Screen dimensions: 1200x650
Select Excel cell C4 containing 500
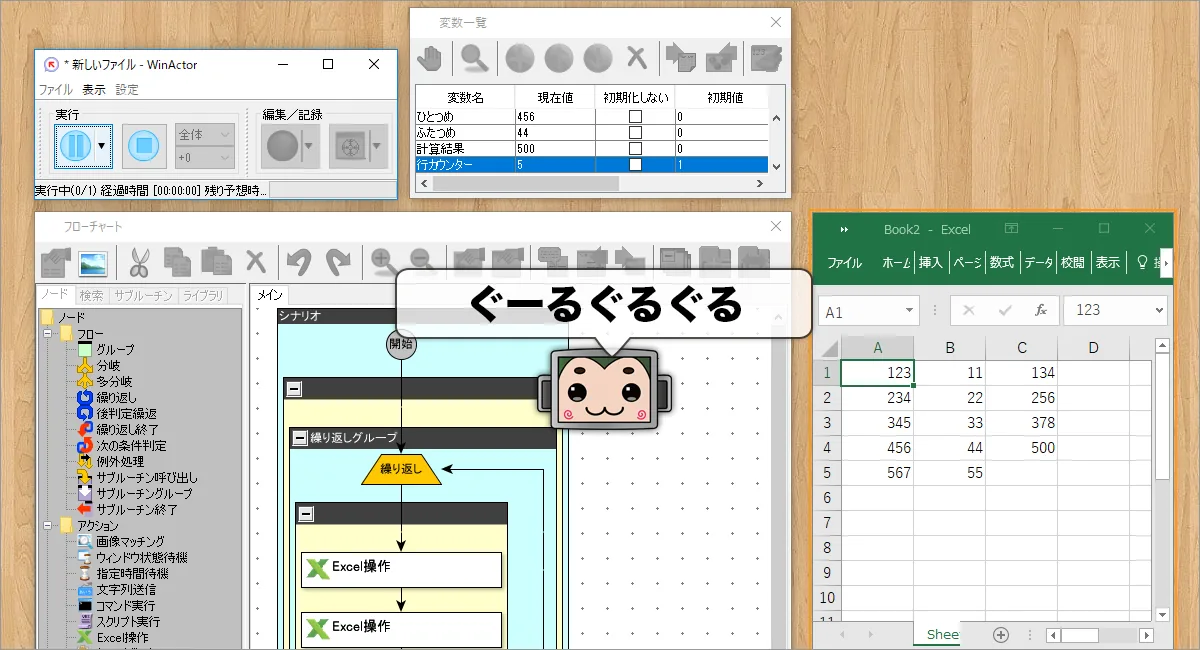click(x=1021, y=448)
